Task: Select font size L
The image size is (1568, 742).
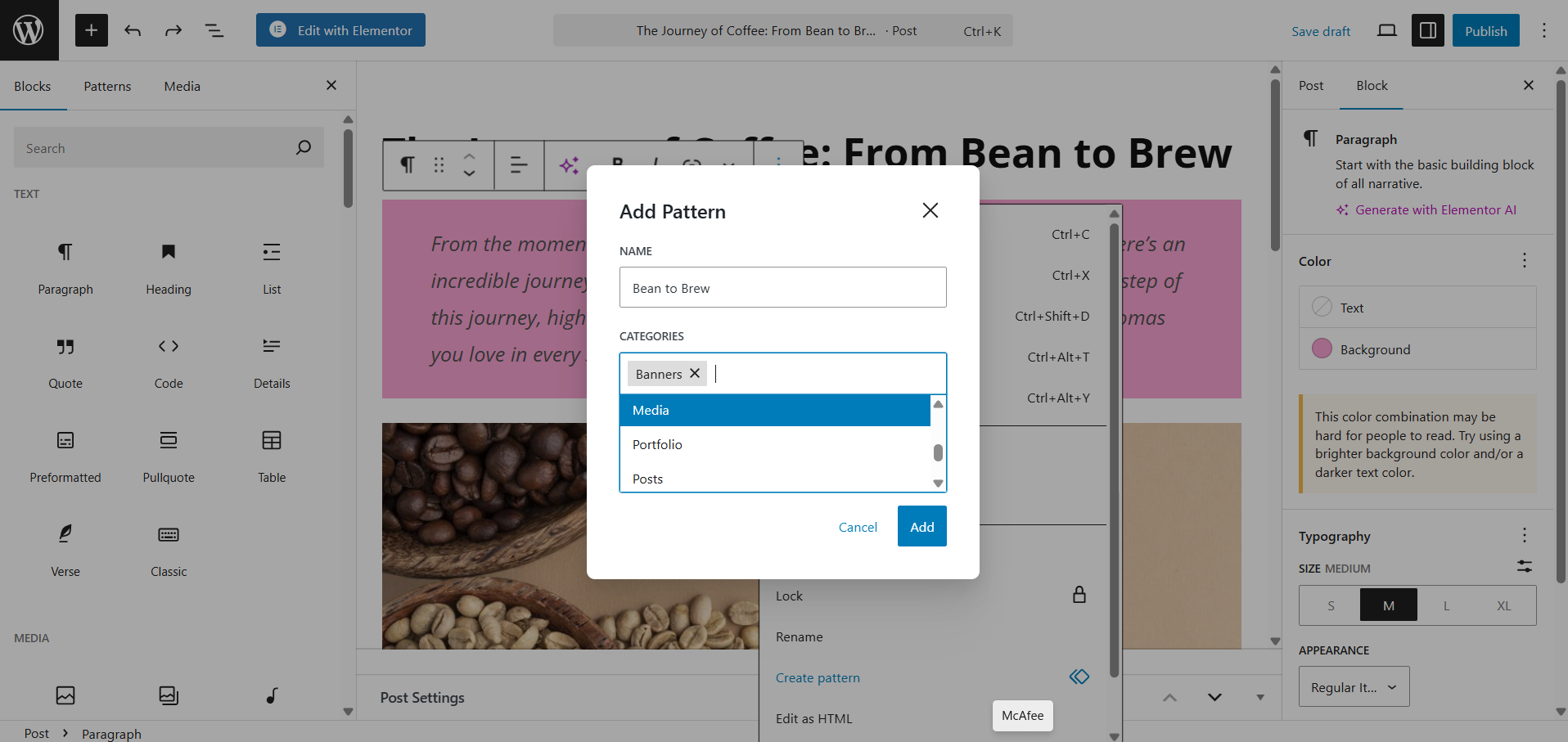Action: 1446,605
